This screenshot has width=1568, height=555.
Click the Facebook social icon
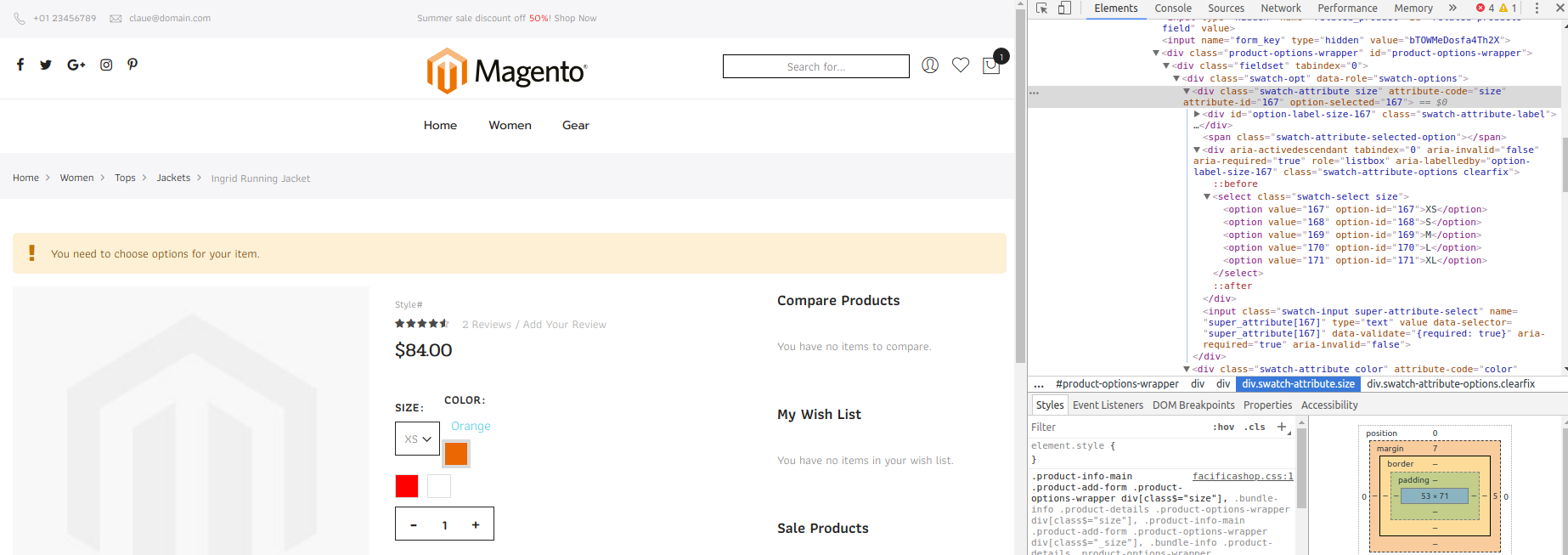[20, 65]
